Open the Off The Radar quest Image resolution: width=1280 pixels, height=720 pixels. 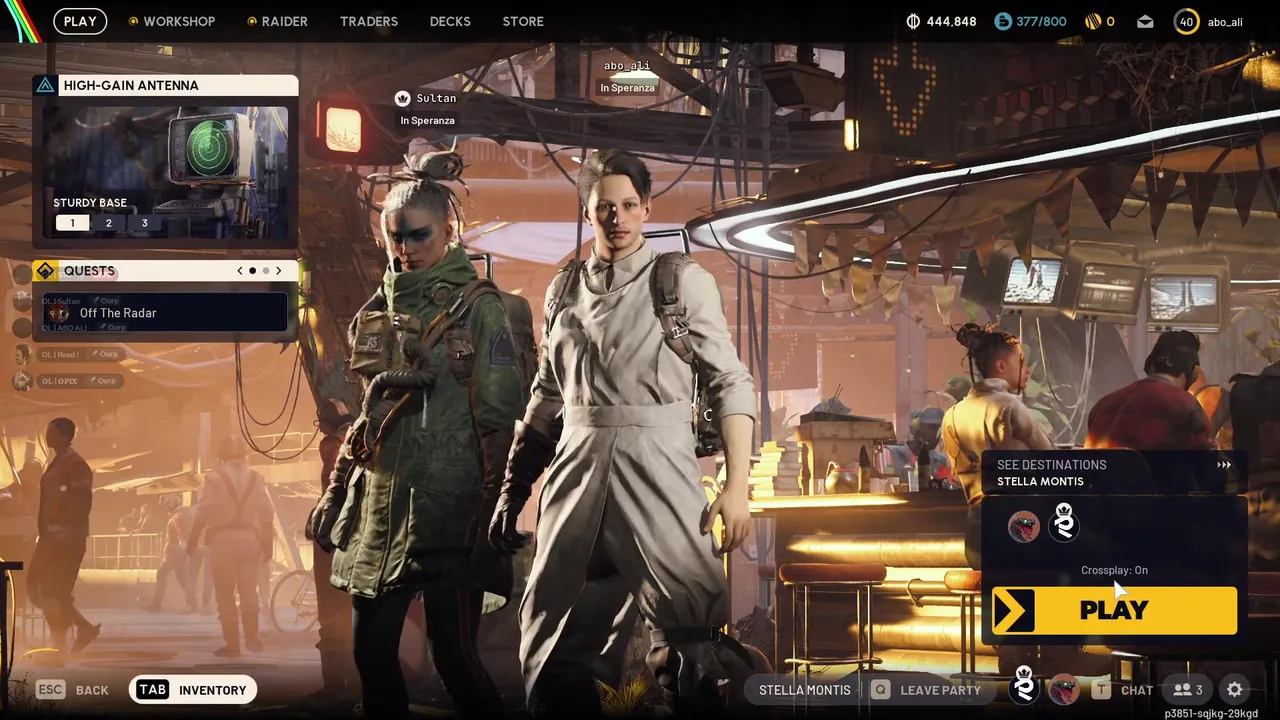pyautogui.click(x=165, y=313)
